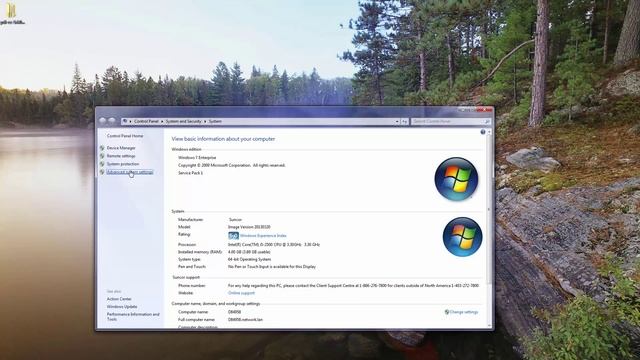Click the processor value text
The image size is (640, 360).
pos(273,245)
